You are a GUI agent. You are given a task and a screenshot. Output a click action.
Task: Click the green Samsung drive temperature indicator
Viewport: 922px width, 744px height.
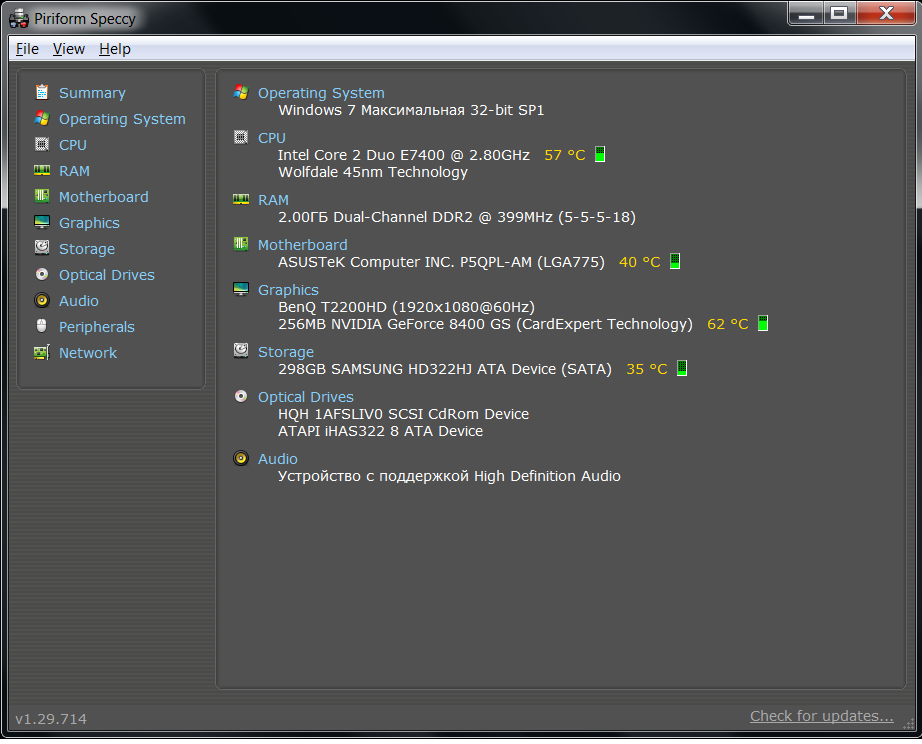[x=682, y=368]
